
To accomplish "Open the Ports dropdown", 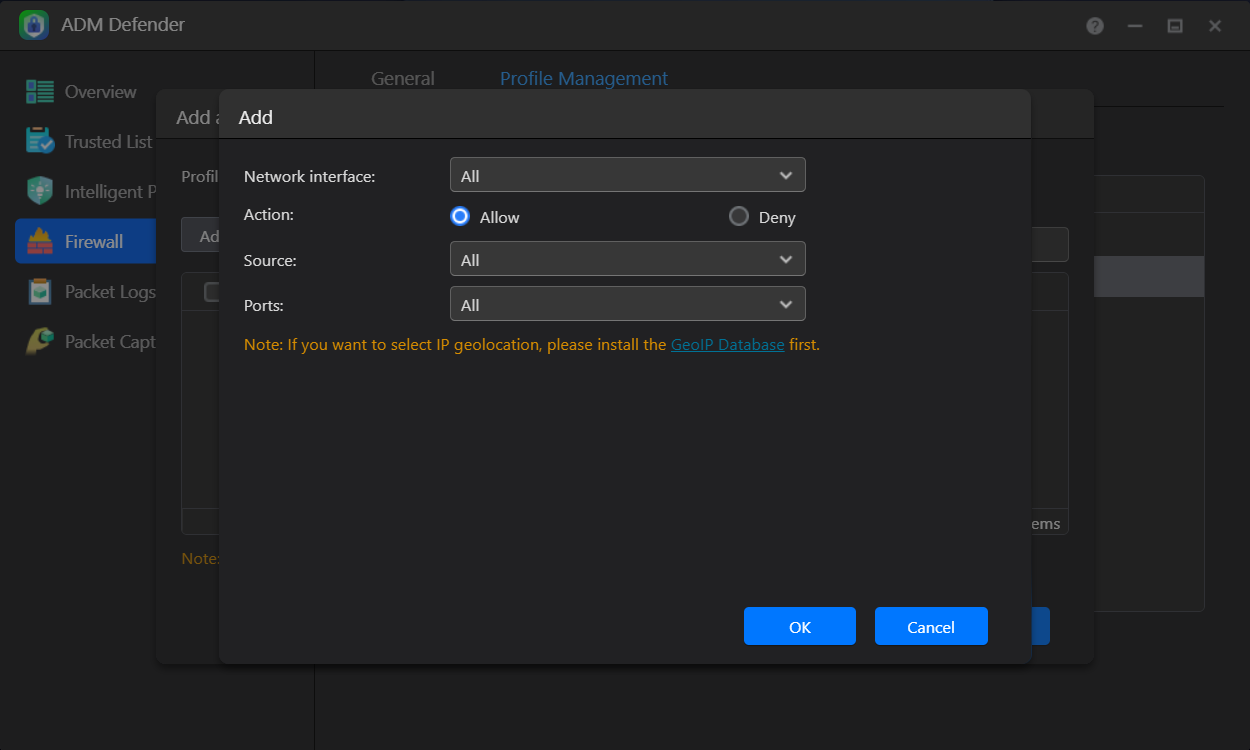I will point(628,304).
